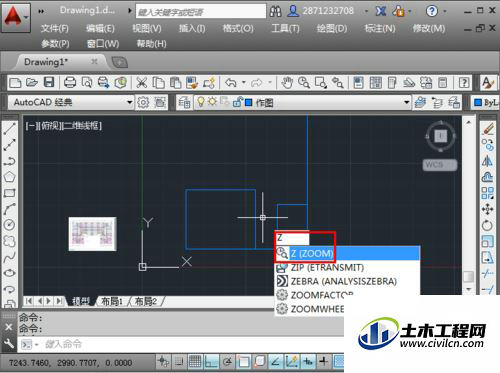Open Layer Properties Manager icon
Screen dimensions: 500x373
coord(184,102)
